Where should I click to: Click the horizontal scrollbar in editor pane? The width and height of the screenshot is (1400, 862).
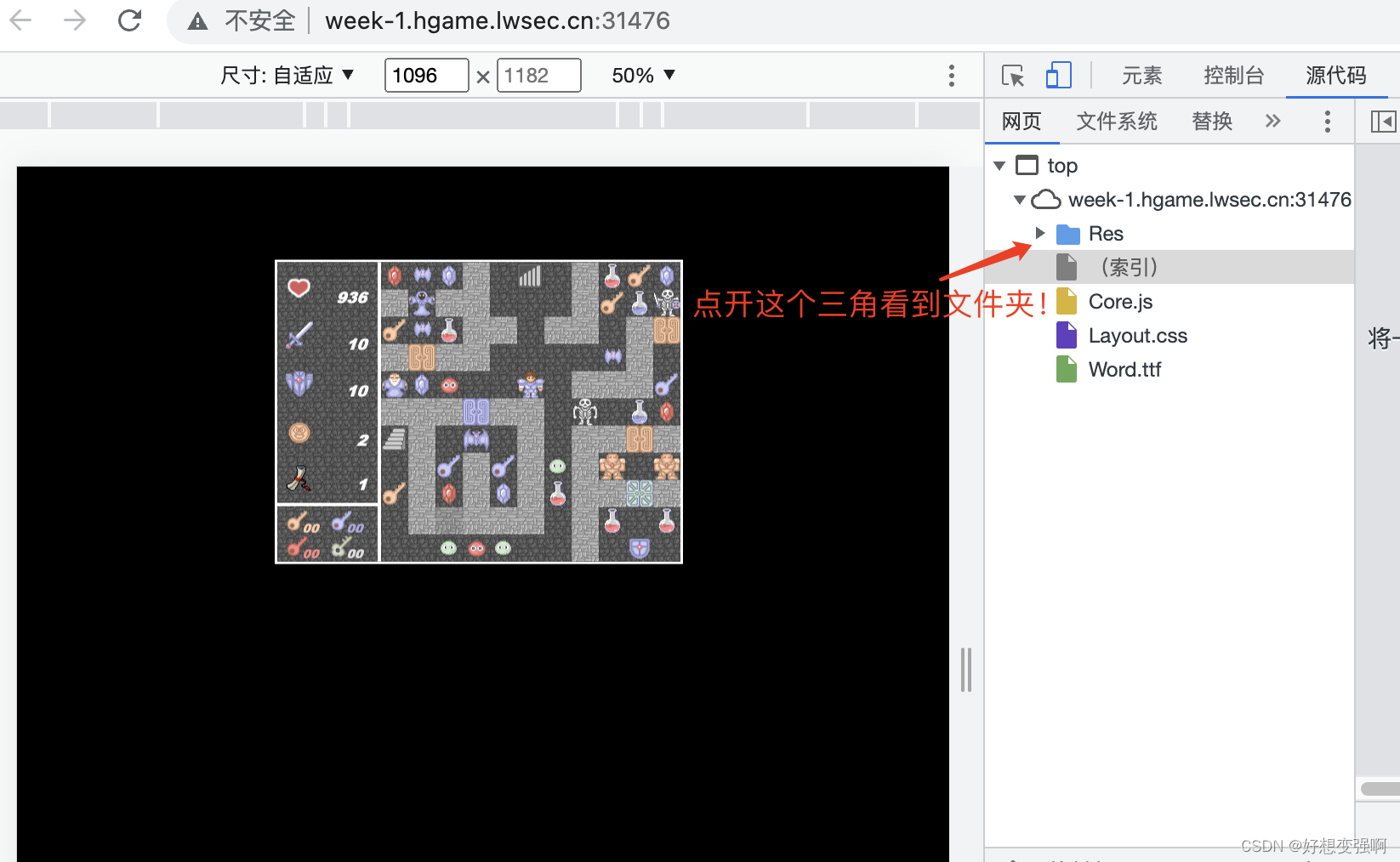(x=1380, y=789)
